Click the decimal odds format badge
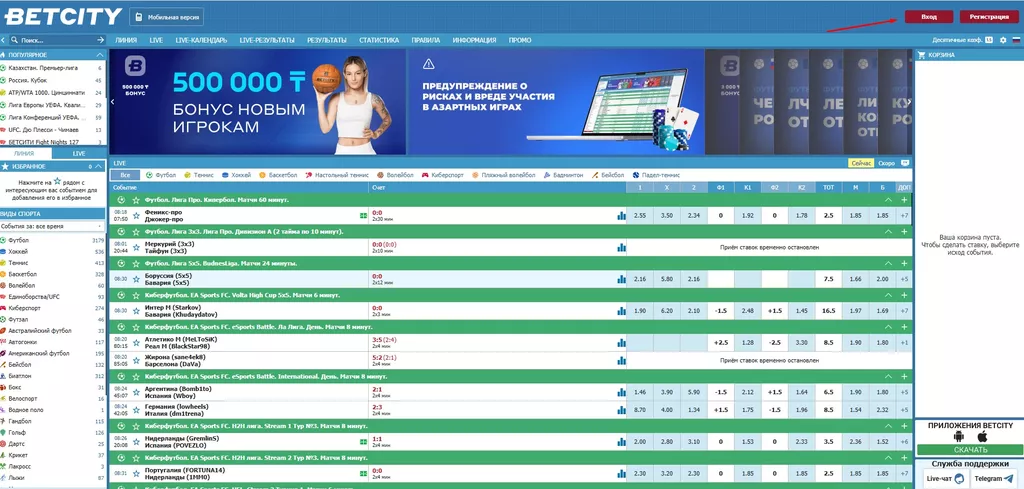This screenshot has width=1024, height=489. [989, 40]
